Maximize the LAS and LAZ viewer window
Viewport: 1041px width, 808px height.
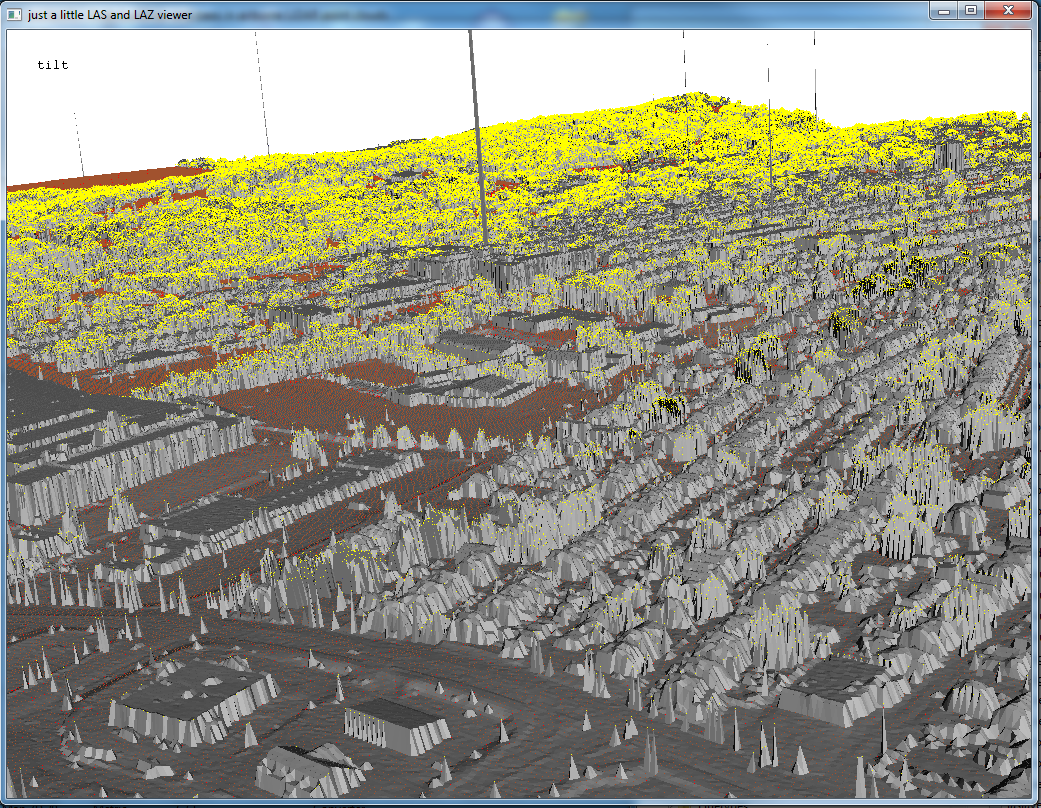(x=971, y=10)
